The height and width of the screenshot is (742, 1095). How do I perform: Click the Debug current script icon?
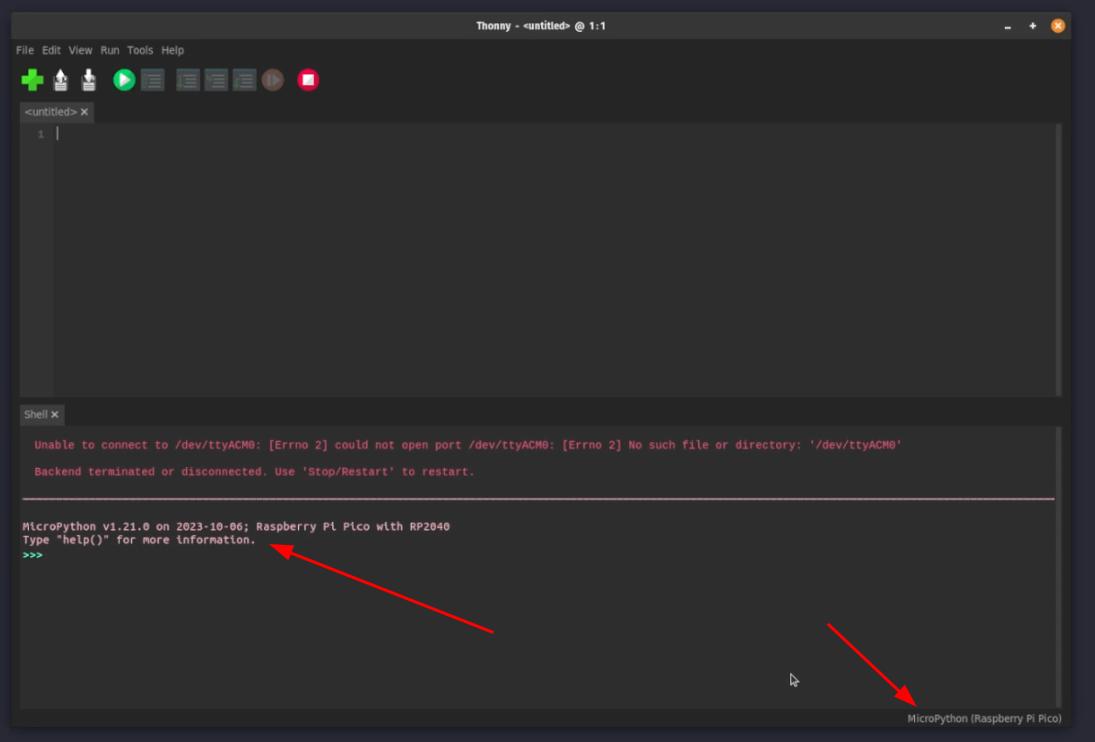[152, 80]
